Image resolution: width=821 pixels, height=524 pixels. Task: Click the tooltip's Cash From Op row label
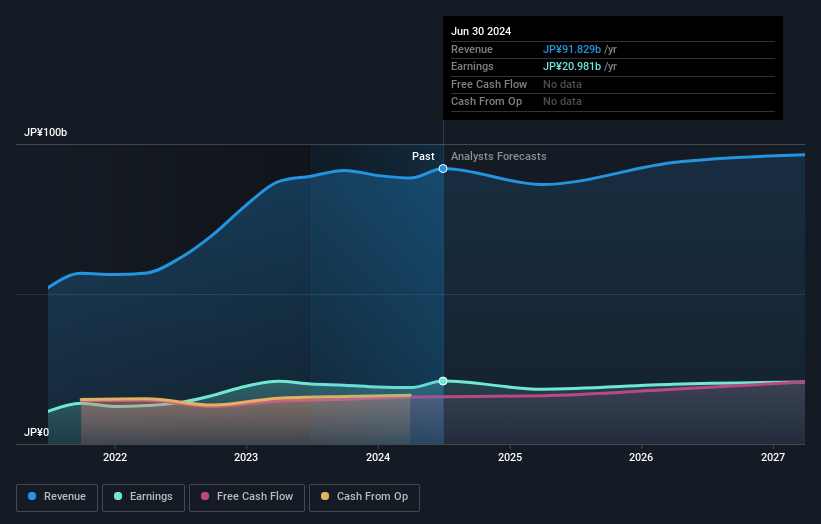[x=486, y=102]
